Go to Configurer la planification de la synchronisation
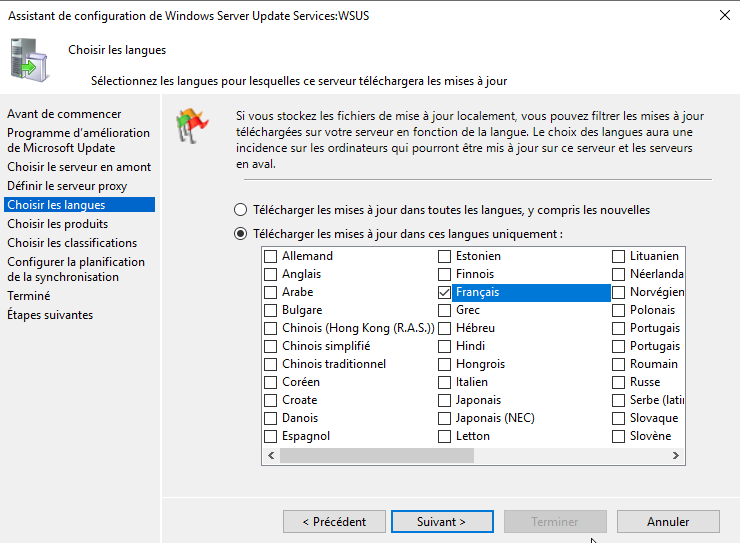 pos(76,269)
